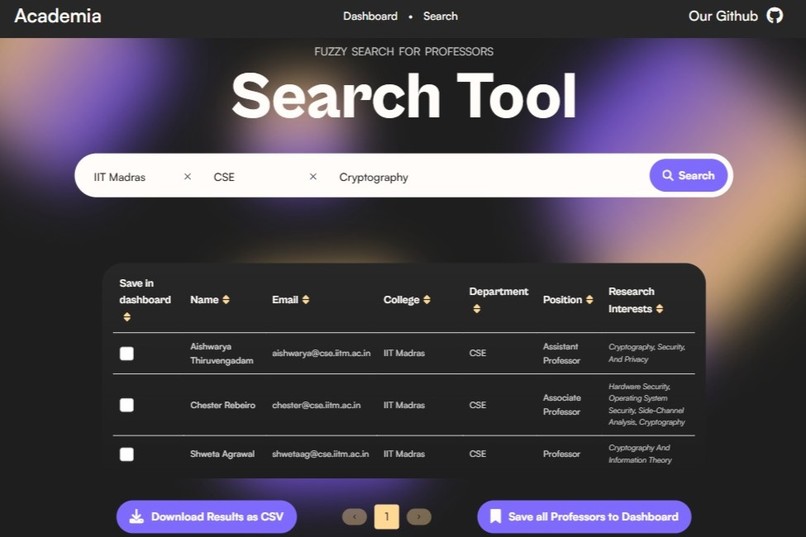Check the box for Shweta Agrawal

click(x=126, y=454)
